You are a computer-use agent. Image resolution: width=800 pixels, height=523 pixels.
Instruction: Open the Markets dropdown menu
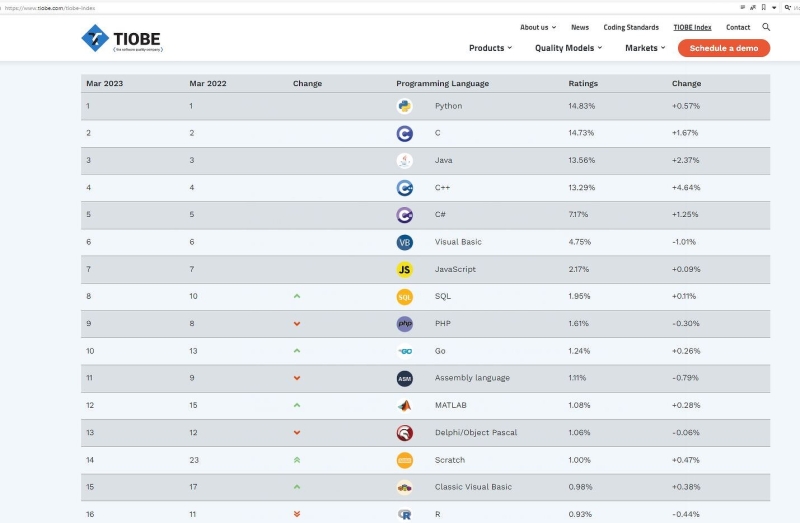tap(645, 48)
